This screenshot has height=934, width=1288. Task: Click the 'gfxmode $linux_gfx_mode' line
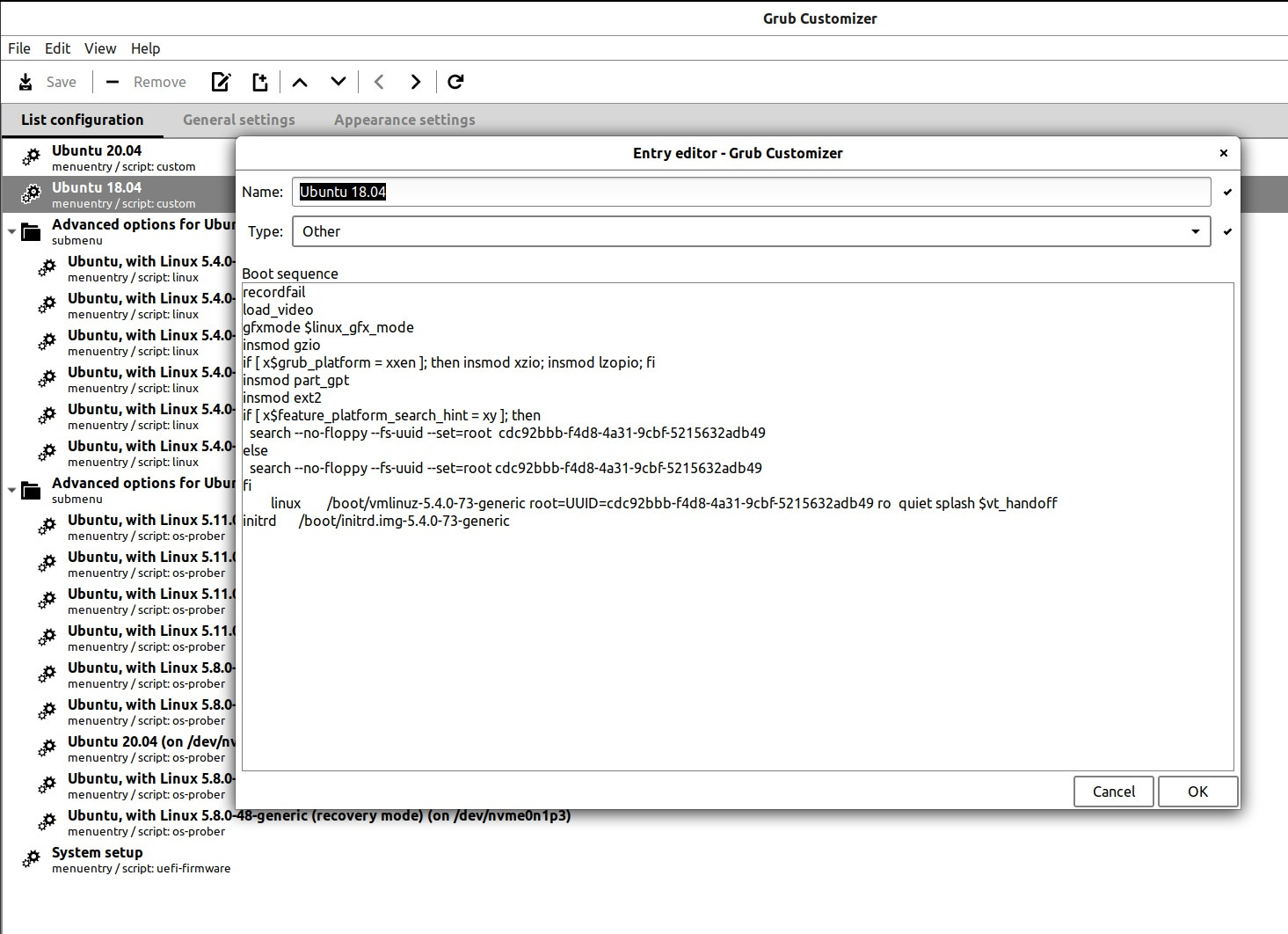point(328,327)
